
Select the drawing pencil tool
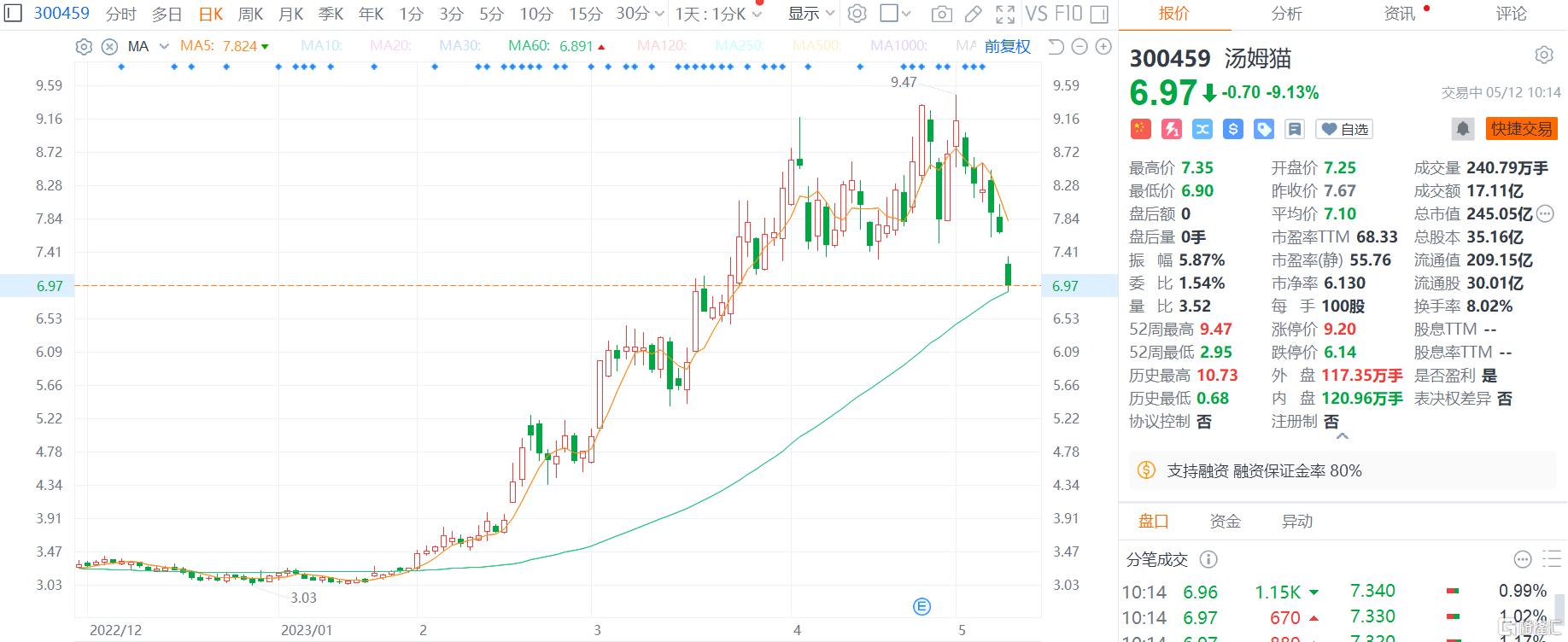[973, 14]
